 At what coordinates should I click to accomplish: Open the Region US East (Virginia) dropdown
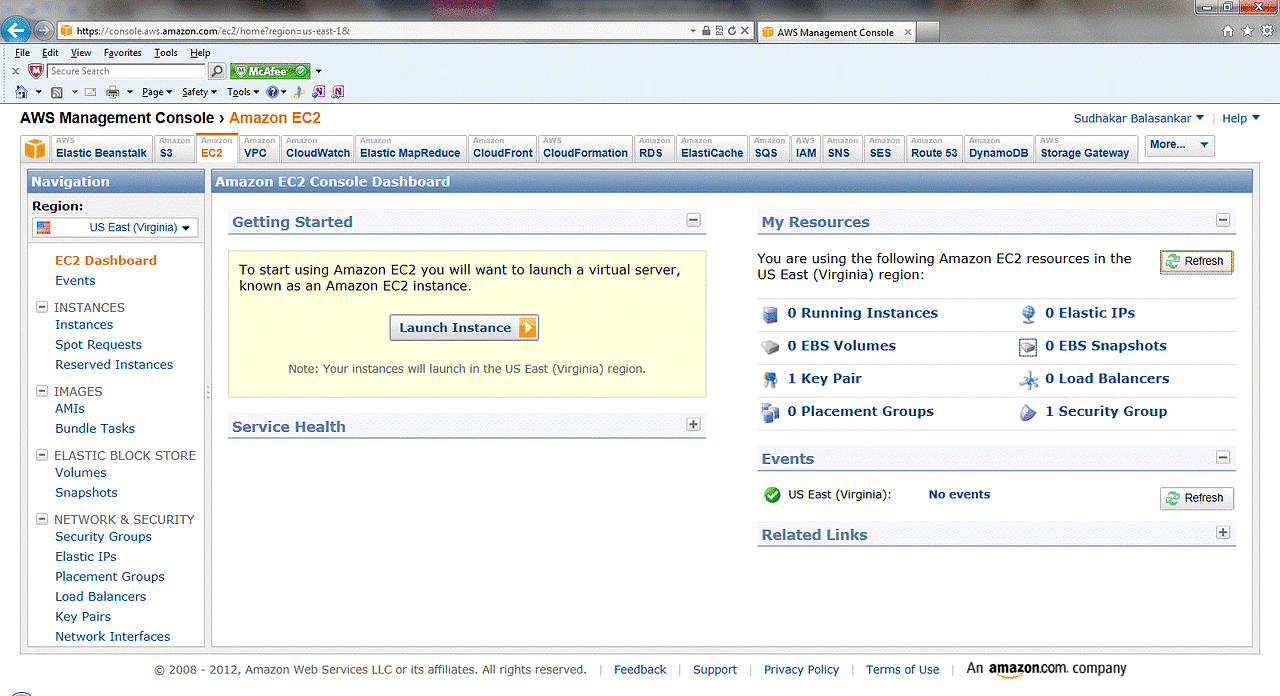pyautogui.click(x=115, y=227)
